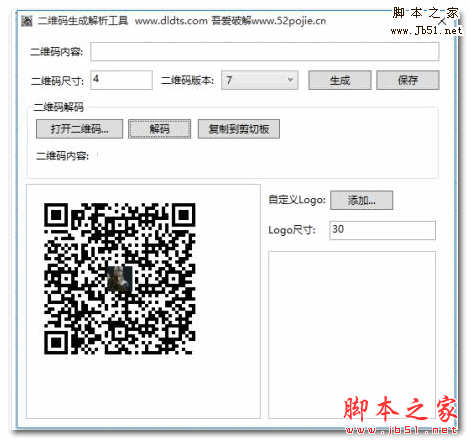Click the 二维码尺寸 size field

[121, 80]
